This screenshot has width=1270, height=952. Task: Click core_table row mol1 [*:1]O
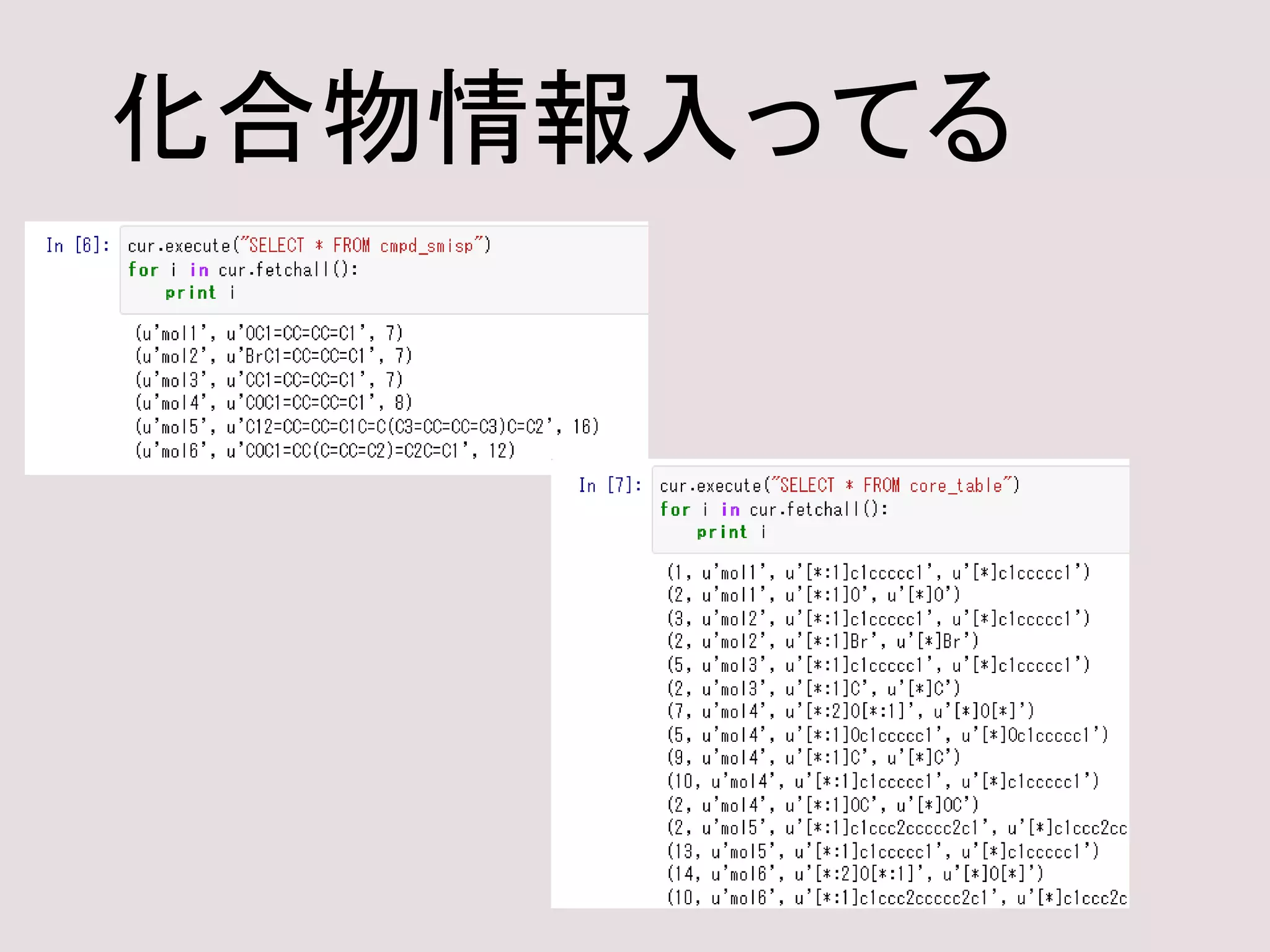tap(814, 596)
